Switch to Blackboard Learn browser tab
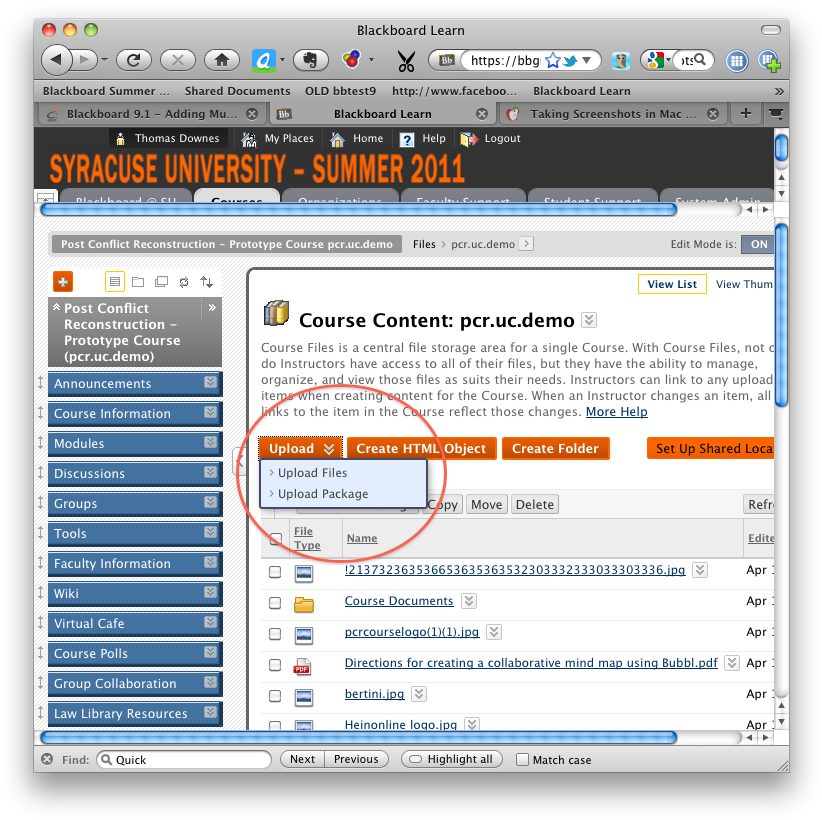Viewport: 822px width, 820px height. tap(382, 114)
